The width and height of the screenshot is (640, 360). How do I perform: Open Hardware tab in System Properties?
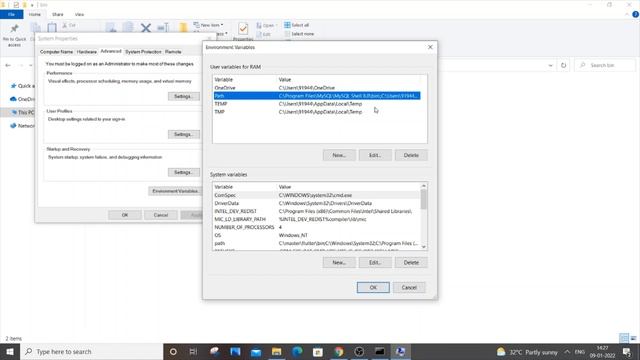pos(87,52)
